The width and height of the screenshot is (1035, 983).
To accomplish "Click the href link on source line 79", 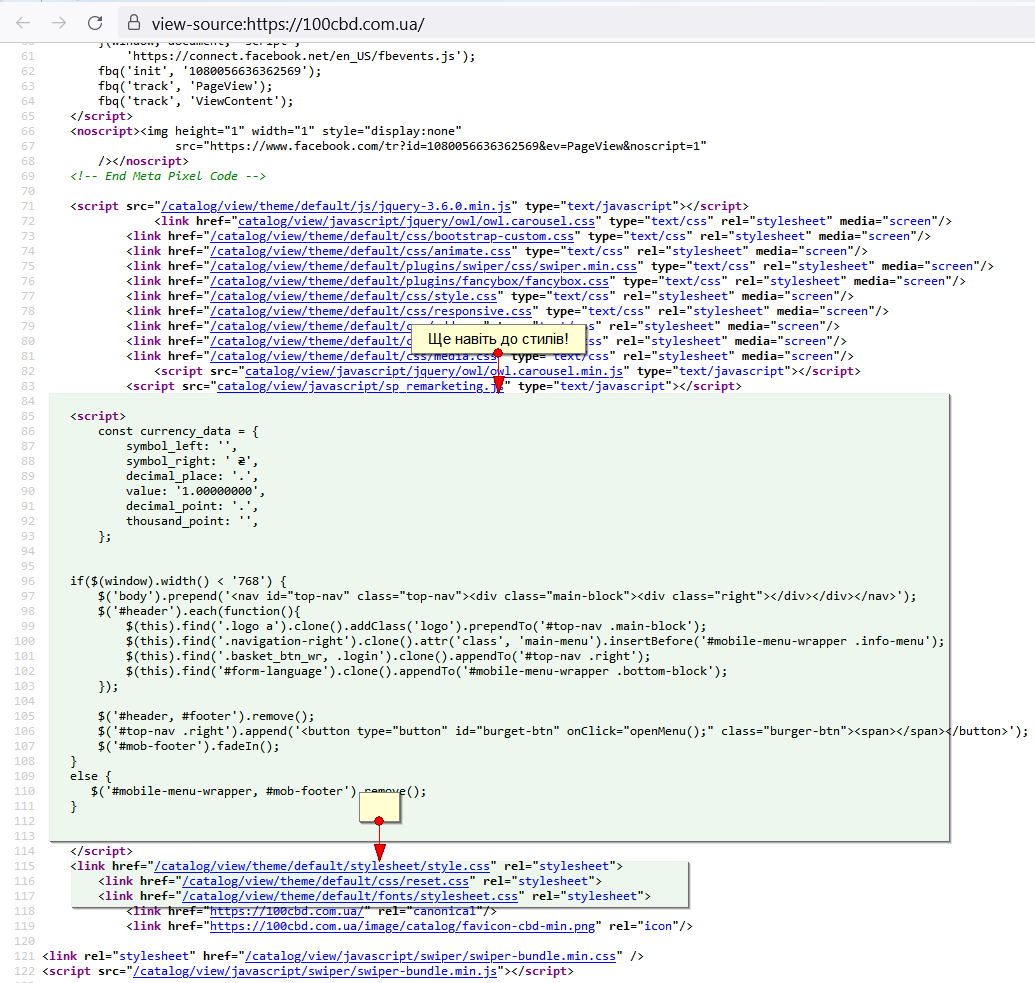I will click(x=311, y=326).
